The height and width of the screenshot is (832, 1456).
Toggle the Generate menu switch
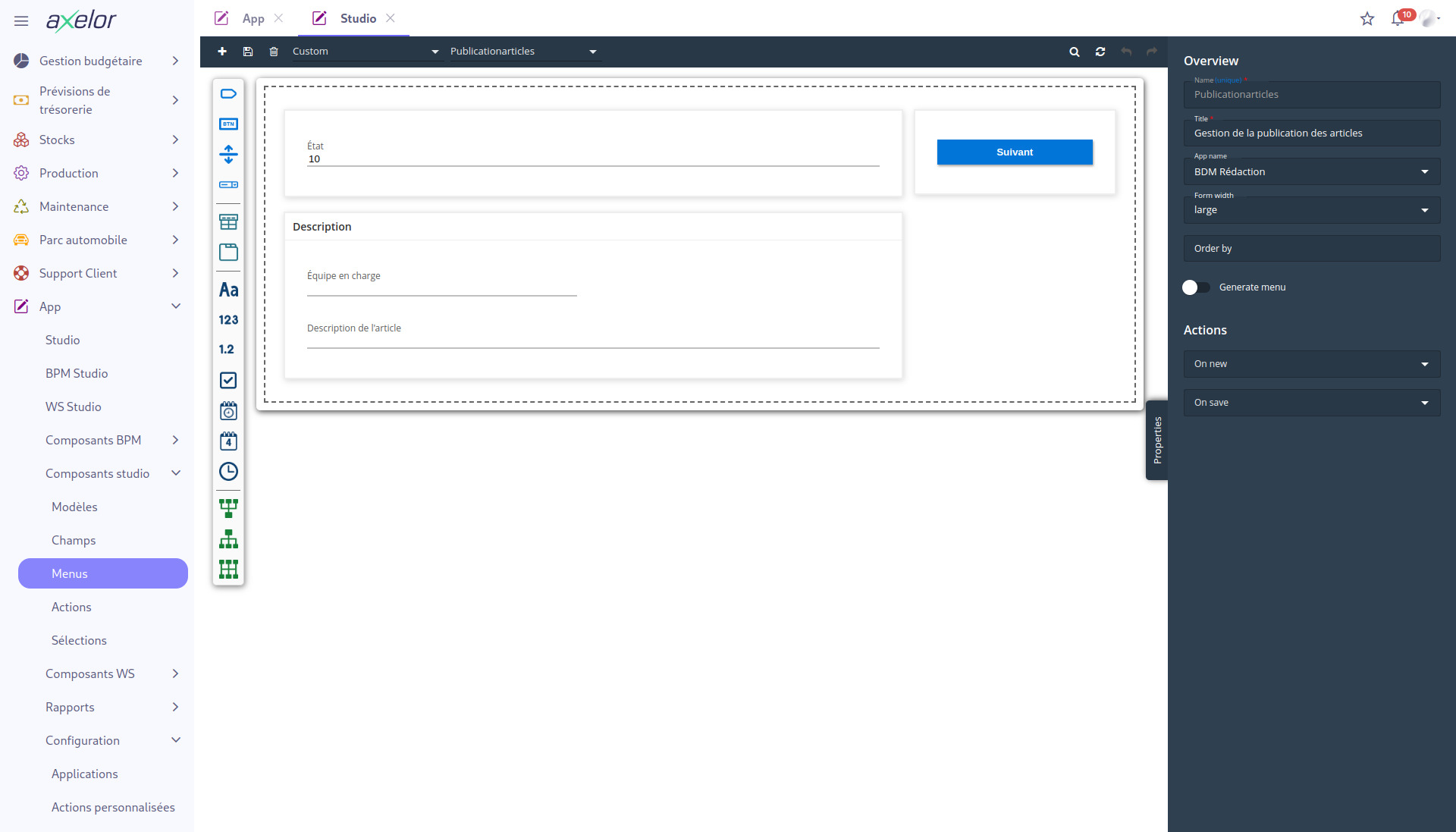pos(1196,287)
